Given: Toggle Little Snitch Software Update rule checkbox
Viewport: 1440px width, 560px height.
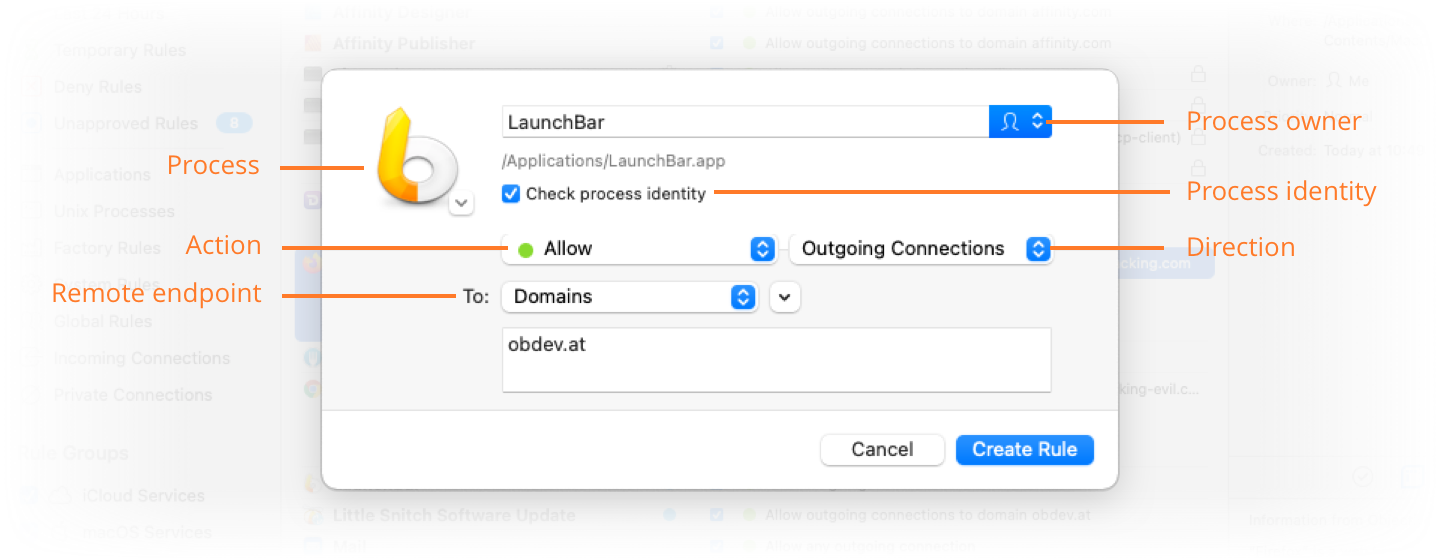Looking at the screenshot, I should [x=717, y=516].
